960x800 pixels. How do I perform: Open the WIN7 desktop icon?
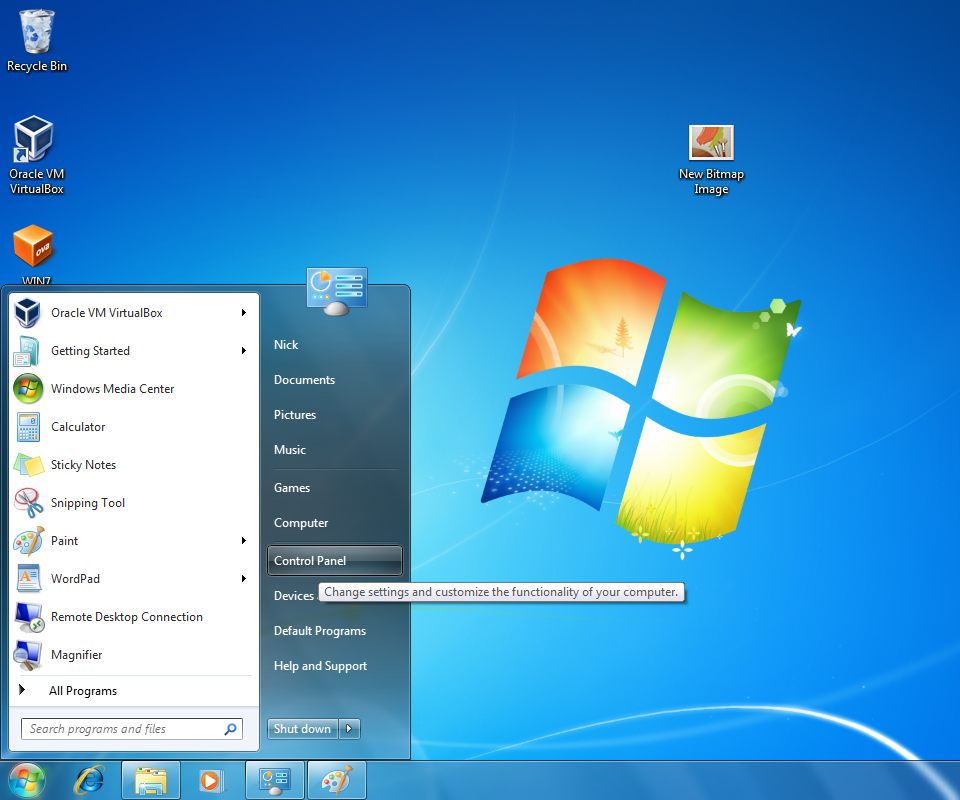(33, 250)
